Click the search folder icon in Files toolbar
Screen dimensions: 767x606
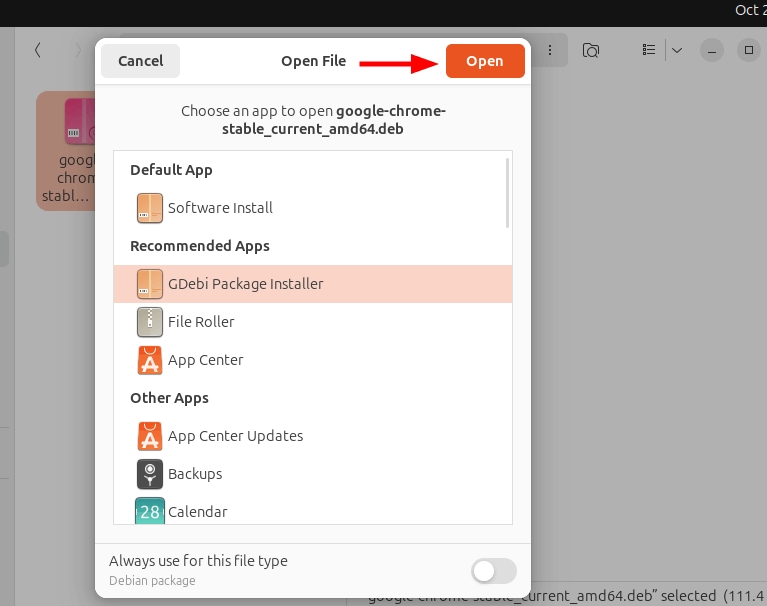[x=591, y=50]
